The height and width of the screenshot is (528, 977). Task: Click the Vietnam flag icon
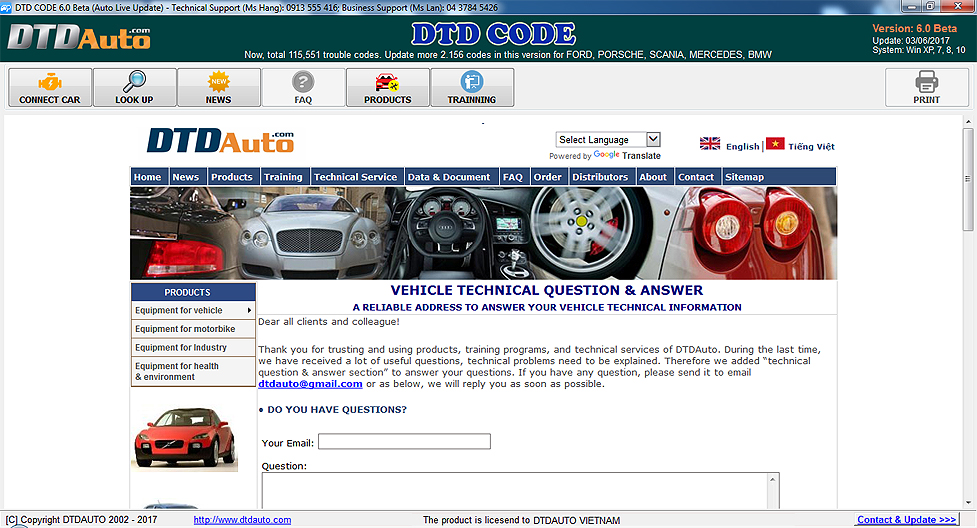[x=775, y=143]
